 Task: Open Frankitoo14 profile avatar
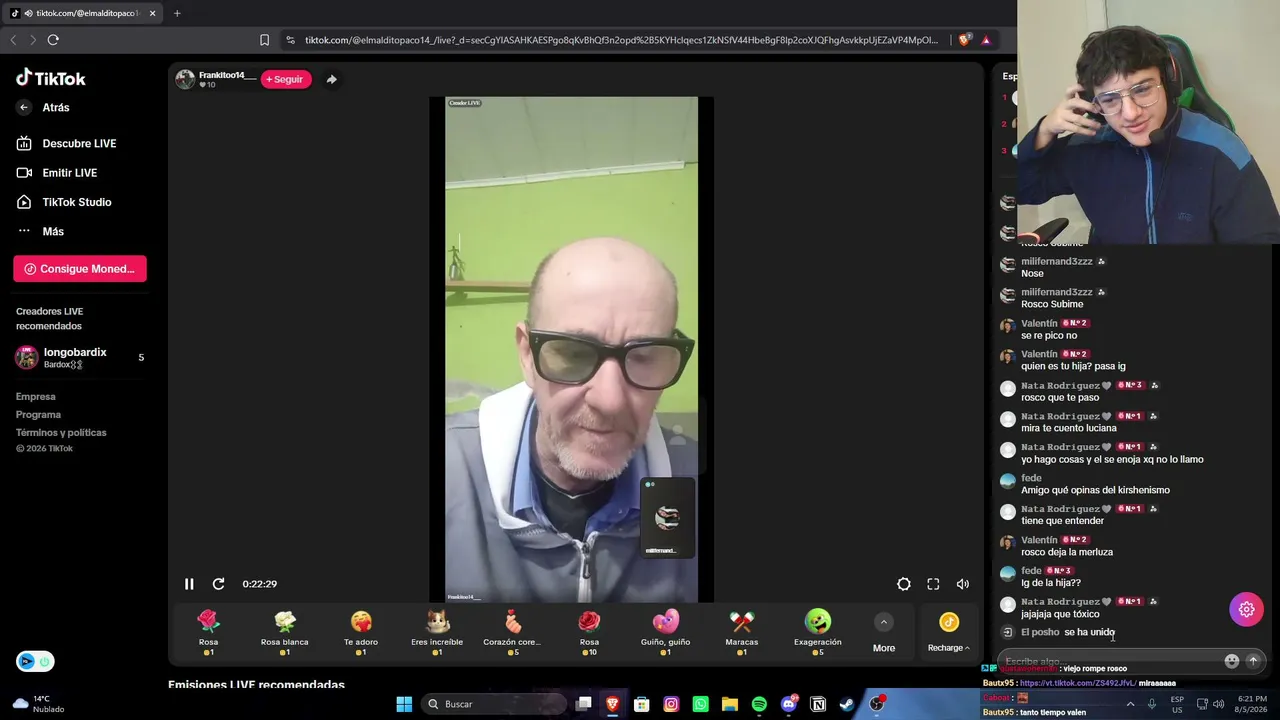coord(185,80)
